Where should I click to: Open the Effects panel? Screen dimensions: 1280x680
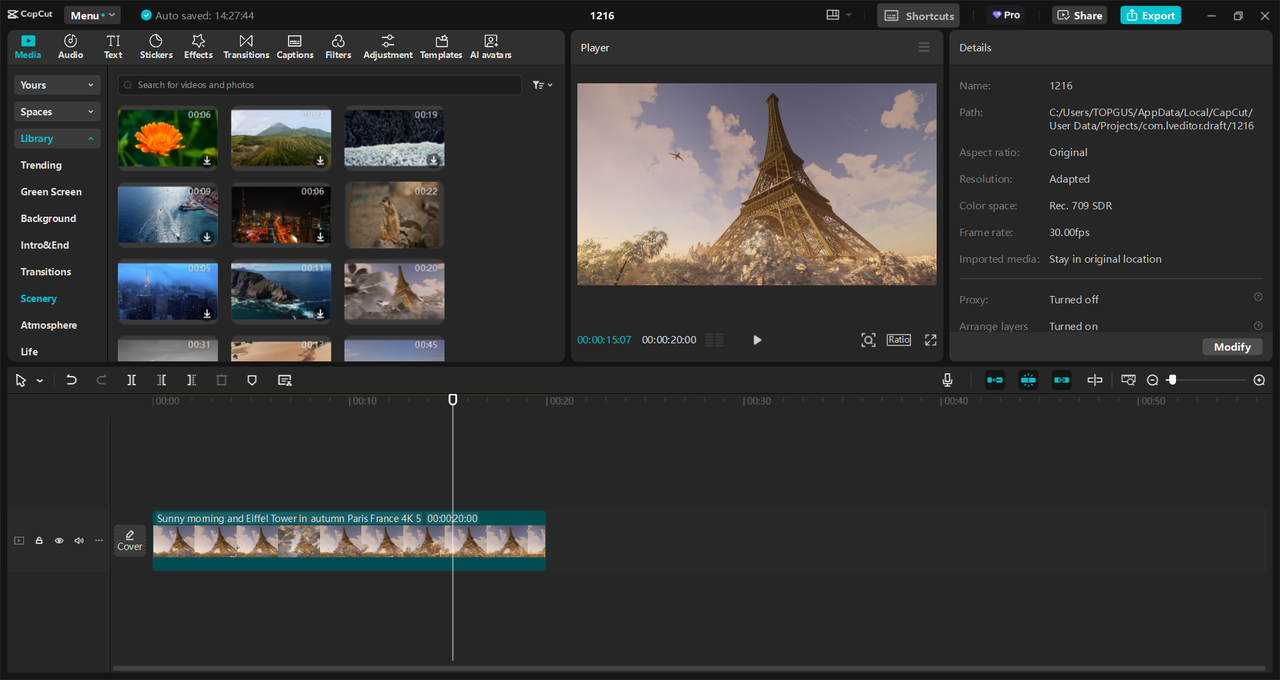click(x=198, y=46)
